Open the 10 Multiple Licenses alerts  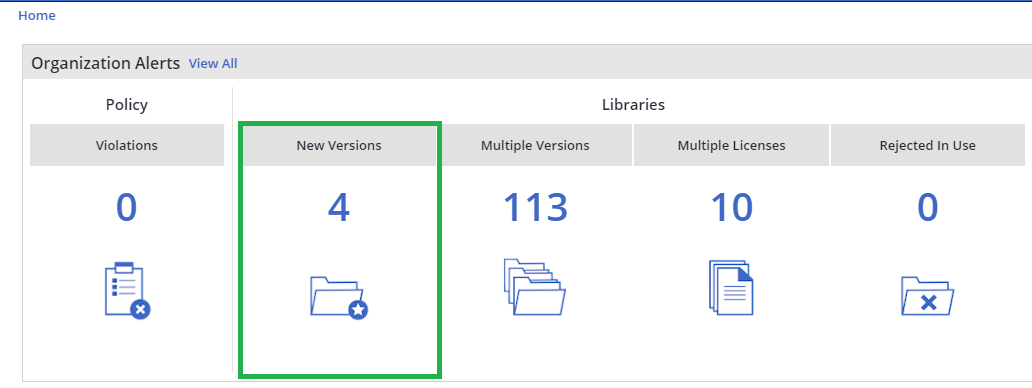click(732, 208)
